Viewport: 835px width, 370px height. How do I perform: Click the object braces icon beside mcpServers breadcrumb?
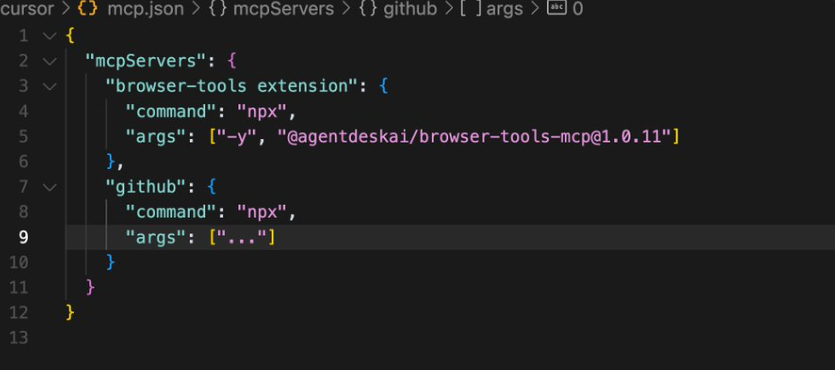tap(217, 9)
